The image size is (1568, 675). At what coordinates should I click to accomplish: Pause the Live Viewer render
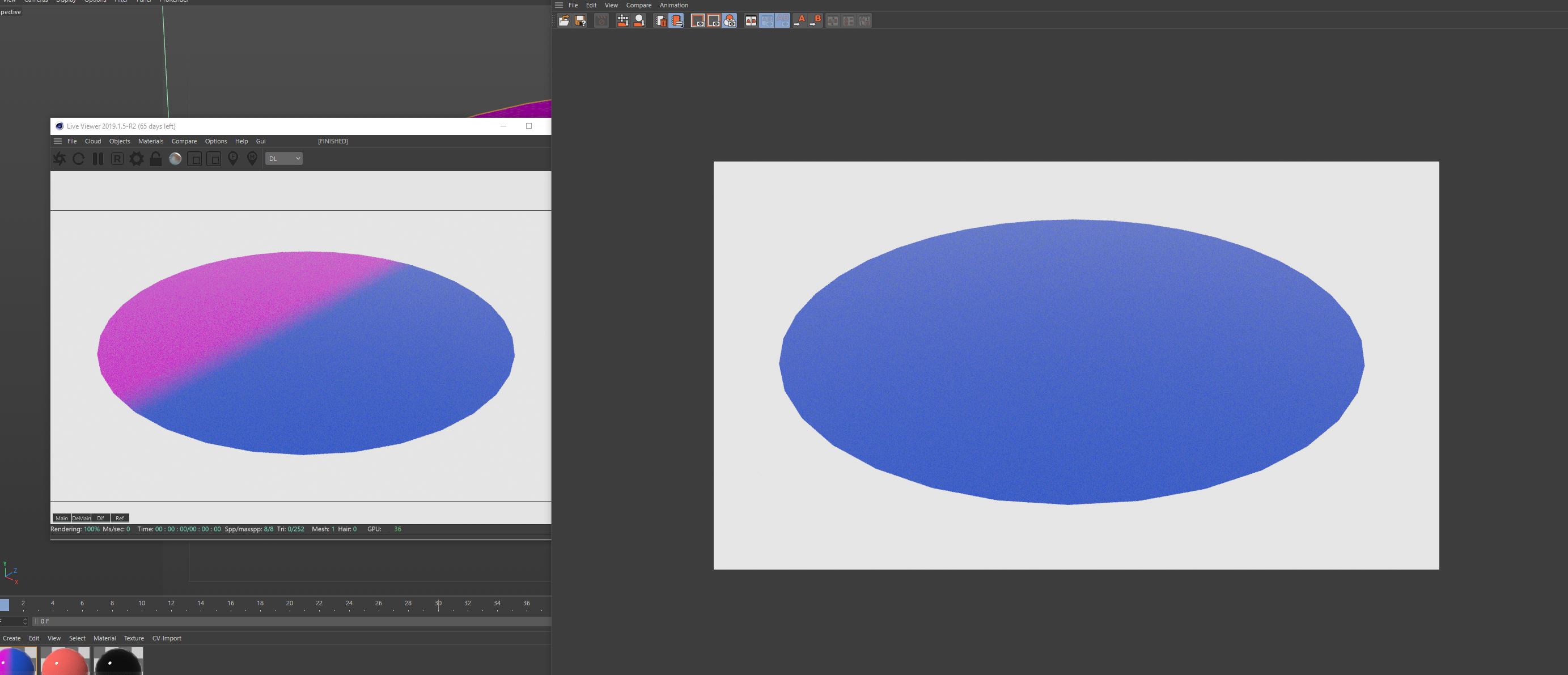[x=98, y=159]
